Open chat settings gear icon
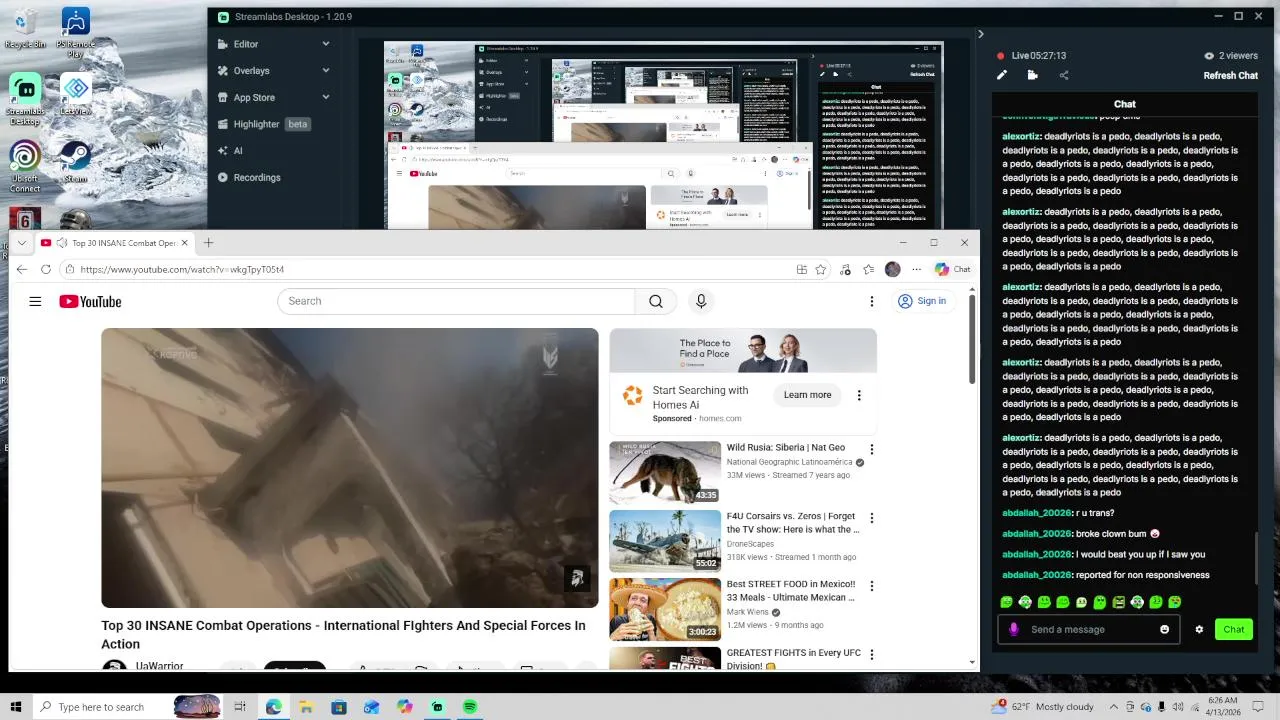1280x720 pixels. coord(1199,629)
